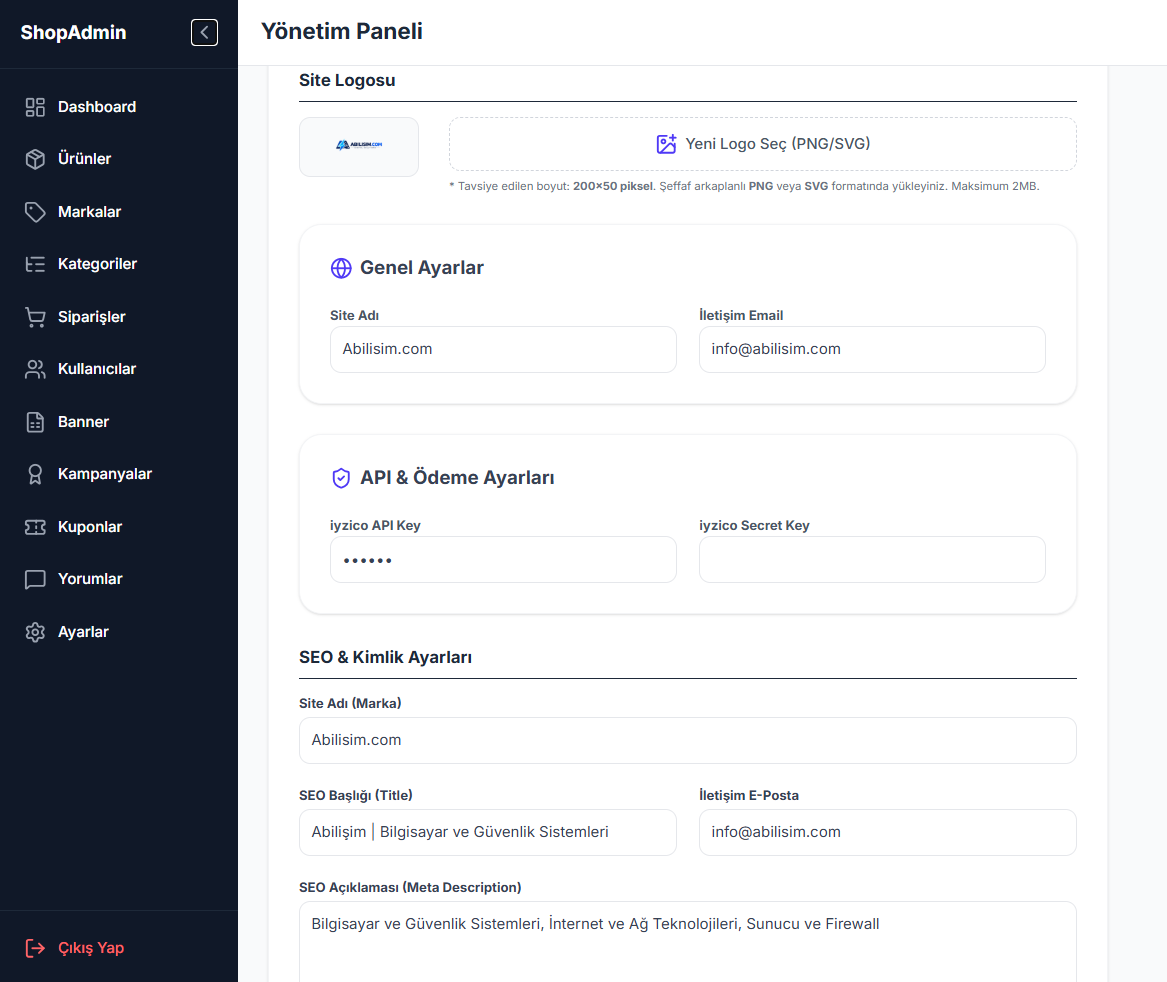Click the Ürünler box icon
This screenshot has width=1167, height=982.
[35, 159]
